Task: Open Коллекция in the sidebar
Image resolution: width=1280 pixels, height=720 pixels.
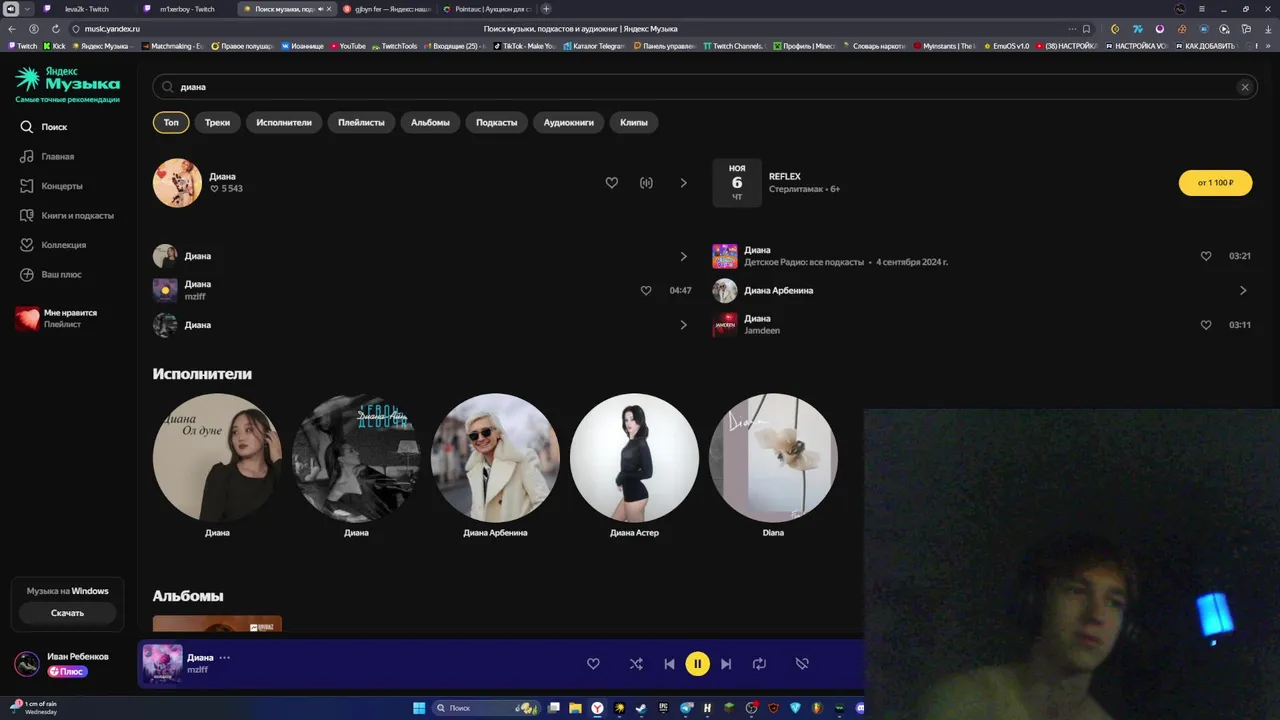Action: (52, 245)
